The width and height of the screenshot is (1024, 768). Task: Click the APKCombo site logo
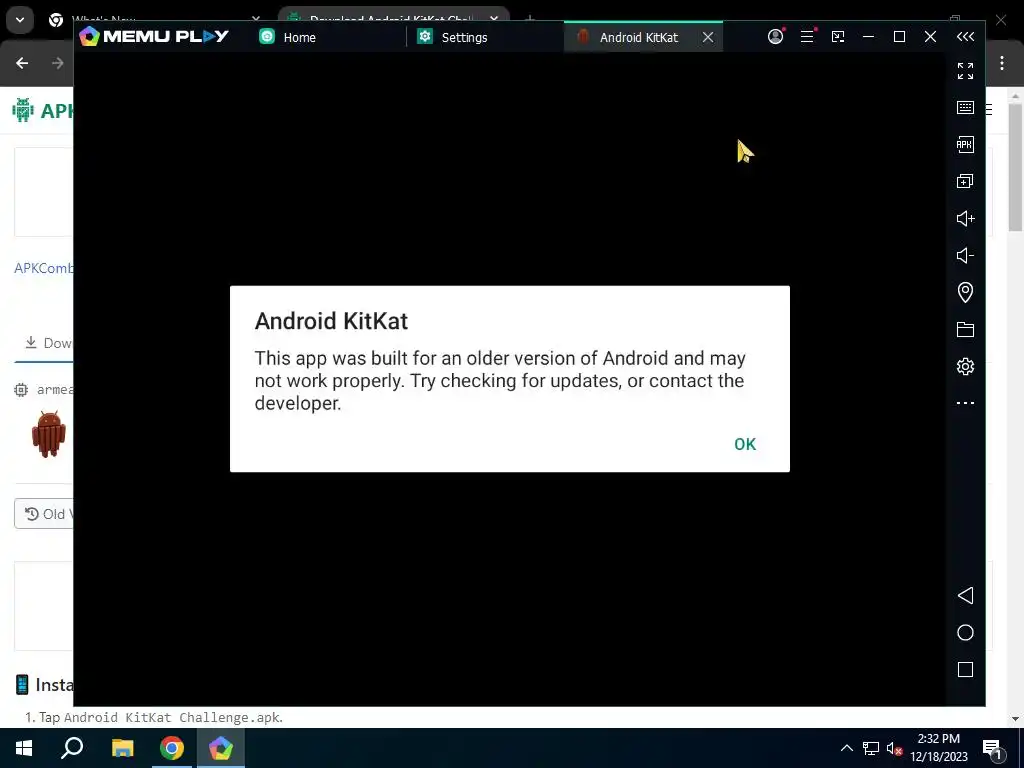[x=43, y=110]
